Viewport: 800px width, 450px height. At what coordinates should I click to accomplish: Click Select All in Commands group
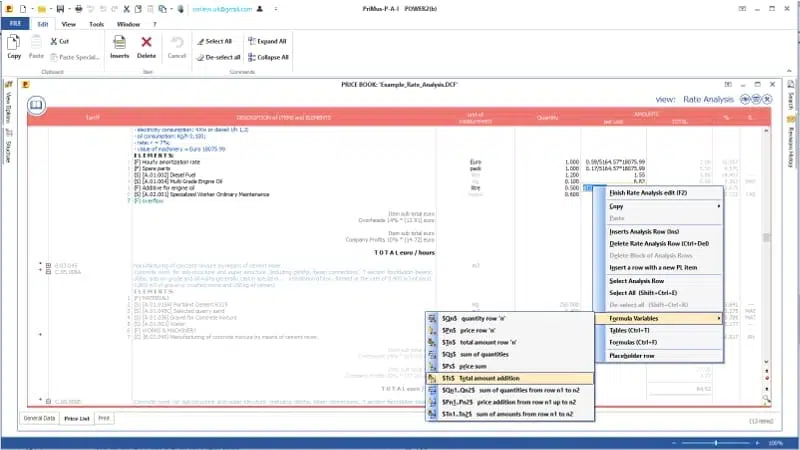[215, 41]
